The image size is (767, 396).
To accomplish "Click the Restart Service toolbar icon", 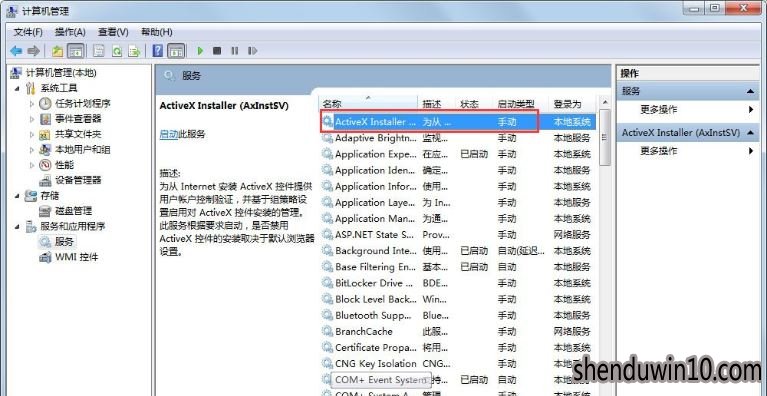I will (252, 51).
